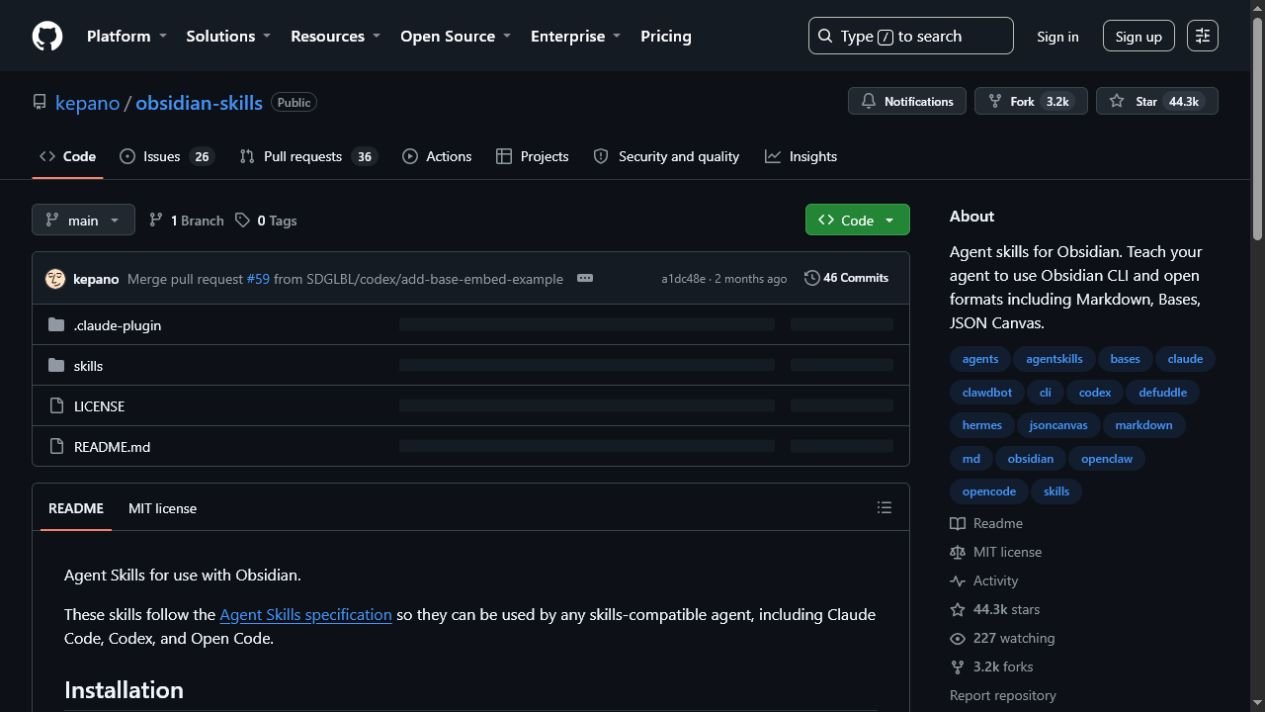
Task: Click the commit history clock icon
Action: pos(812,278)
